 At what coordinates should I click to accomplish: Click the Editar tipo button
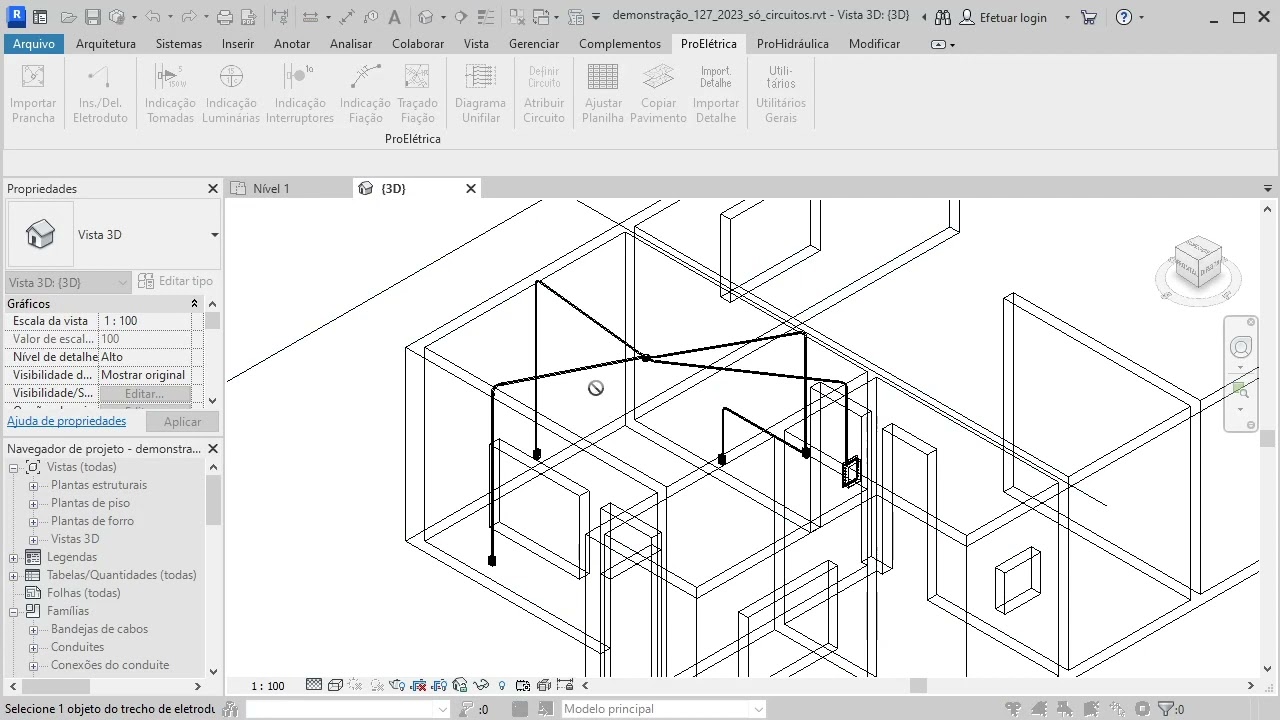[176, 282]
